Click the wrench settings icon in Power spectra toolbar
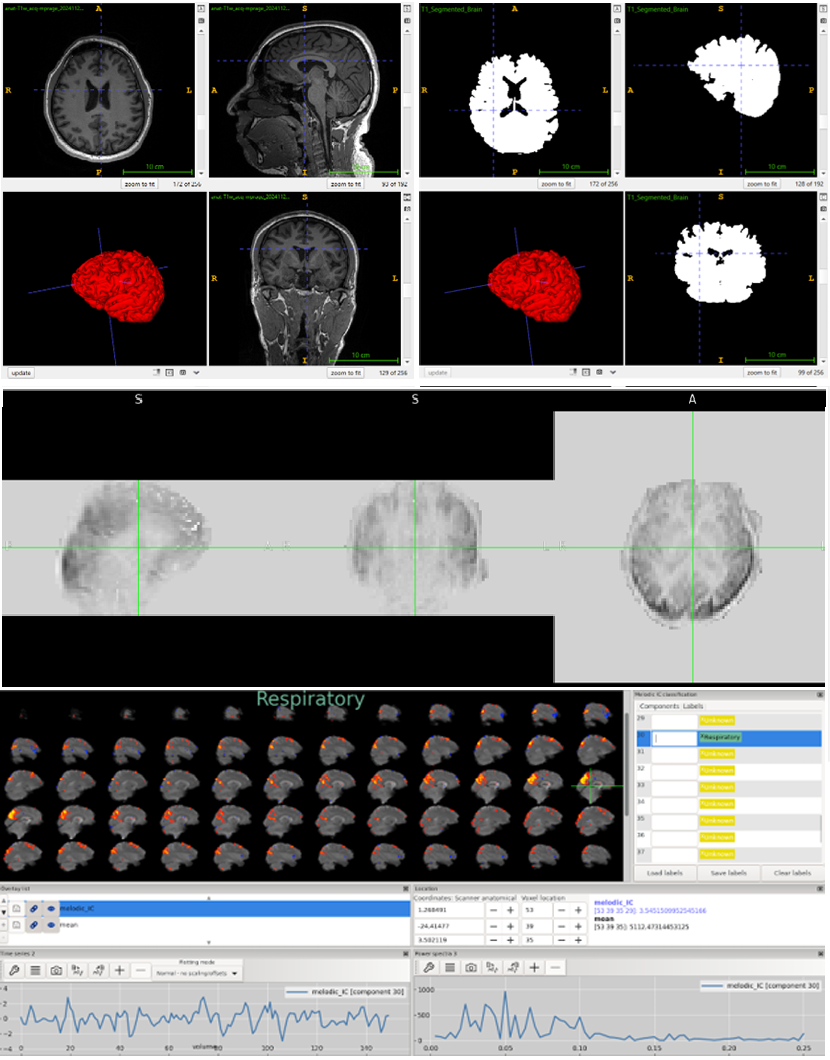 tap(428, 968)
